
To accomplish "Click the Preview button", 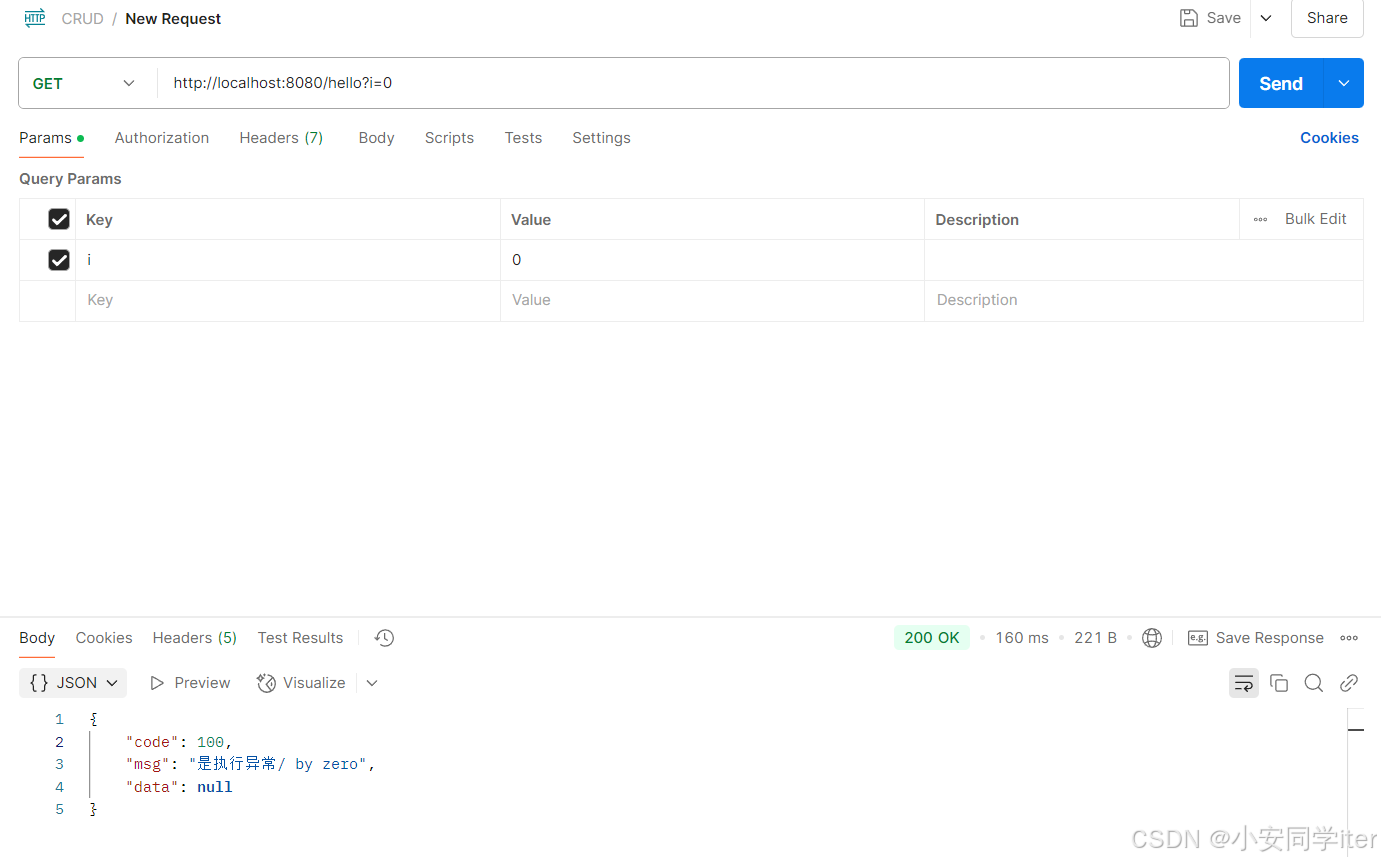I will click(x=190, y=683).
